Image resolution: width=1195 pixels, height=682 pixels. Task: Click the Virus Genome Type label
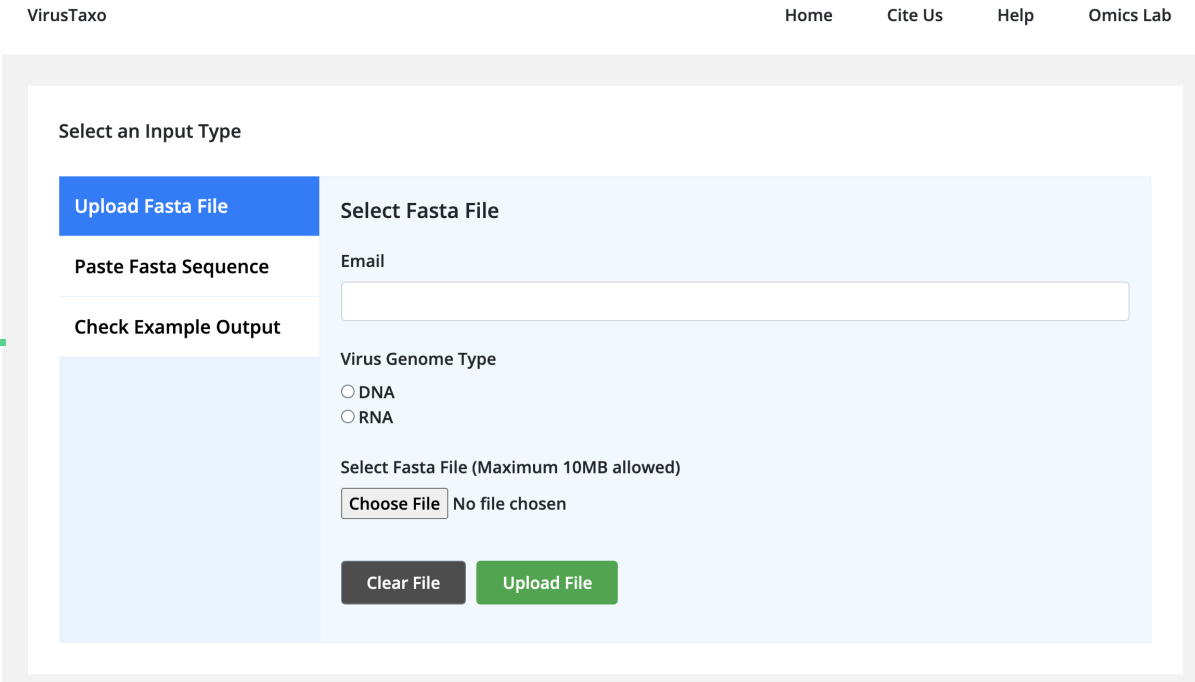(x=418, y=359)
